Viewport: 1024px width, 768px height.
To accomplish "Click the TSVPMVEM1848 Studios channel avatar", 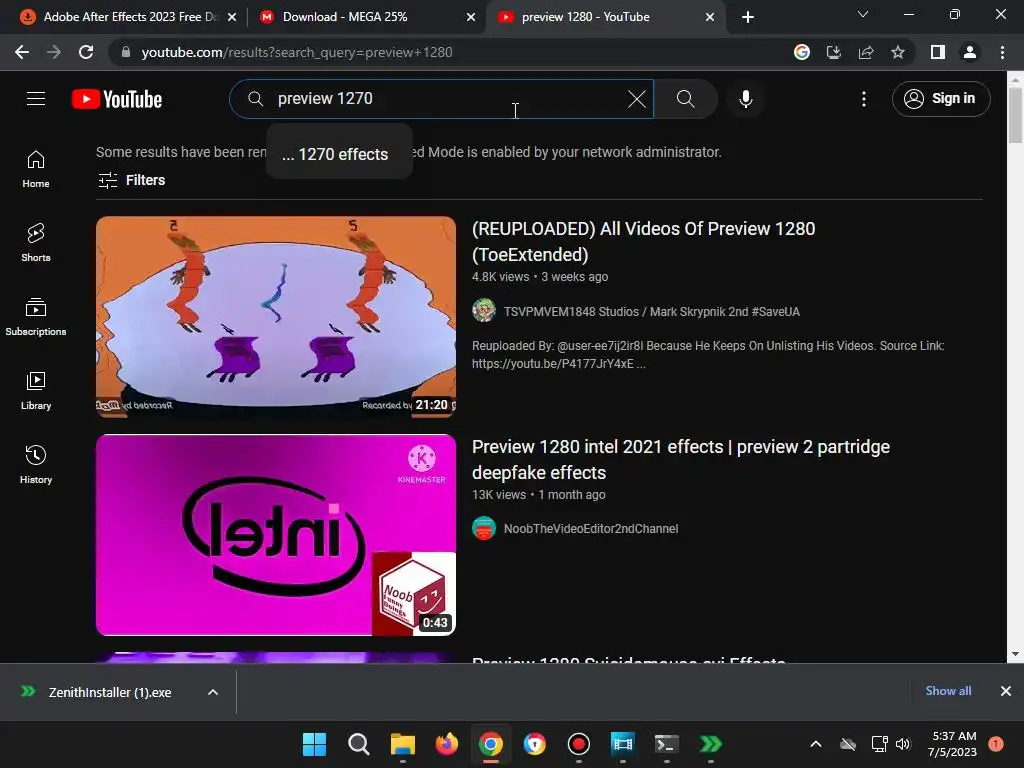I will pyautogui.click(x=484, y=310).
